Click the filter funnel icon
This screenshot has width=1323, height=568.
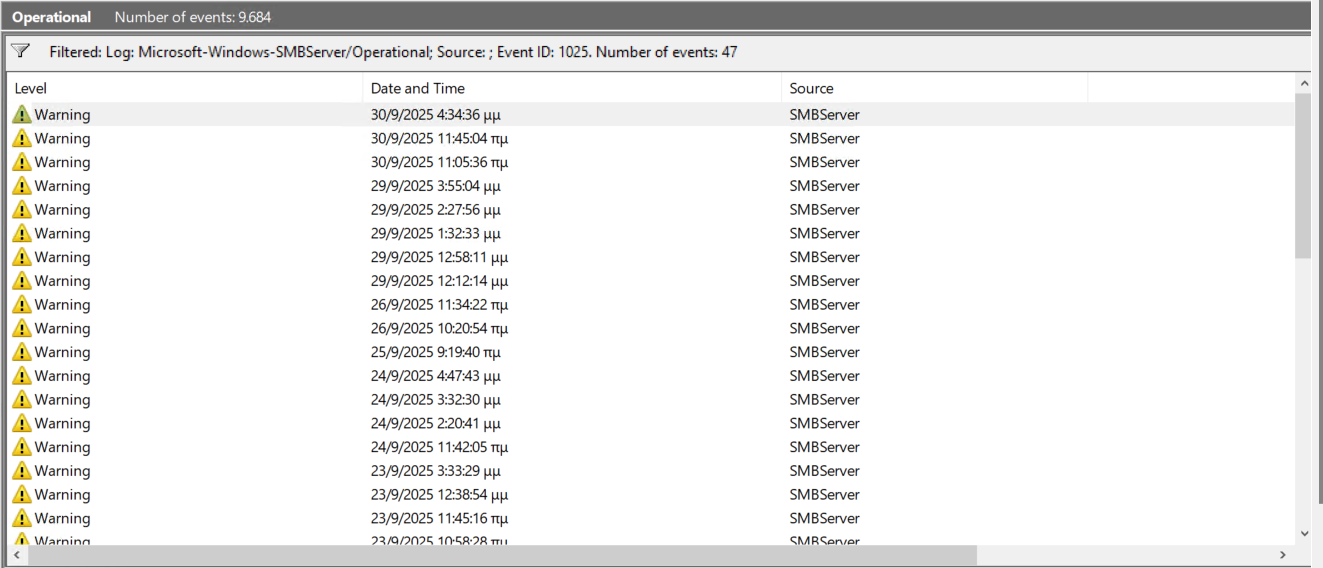(x=20, y=51)
